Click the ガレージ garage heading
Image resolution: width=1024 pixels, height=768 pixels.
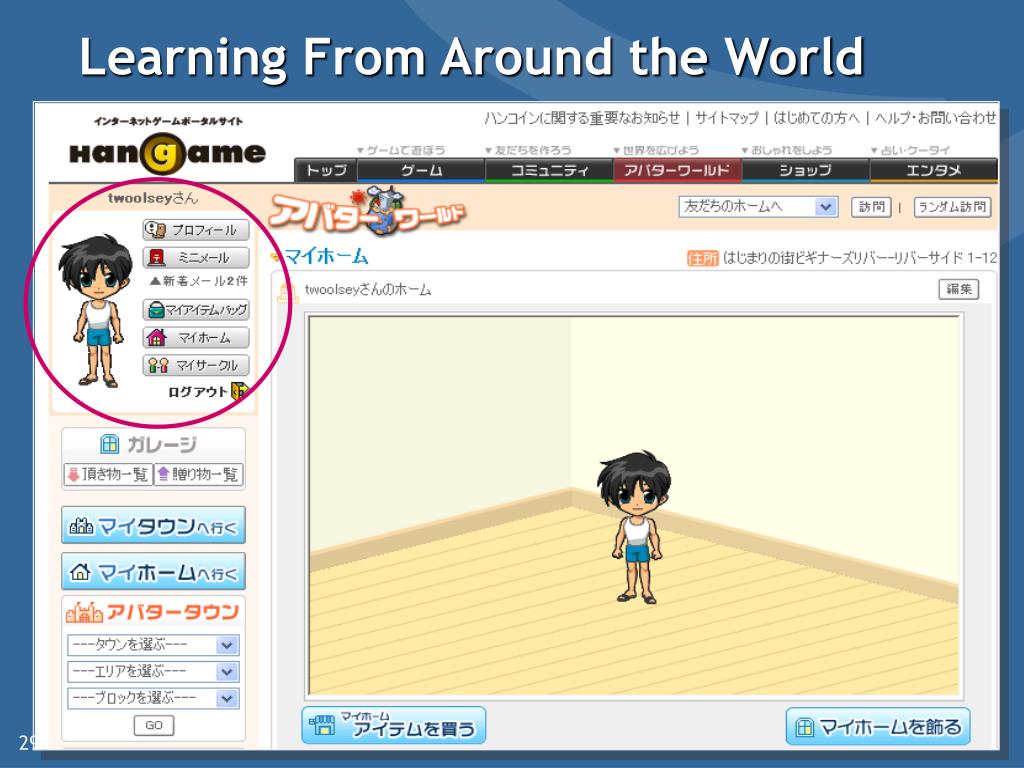pos(149,445)
